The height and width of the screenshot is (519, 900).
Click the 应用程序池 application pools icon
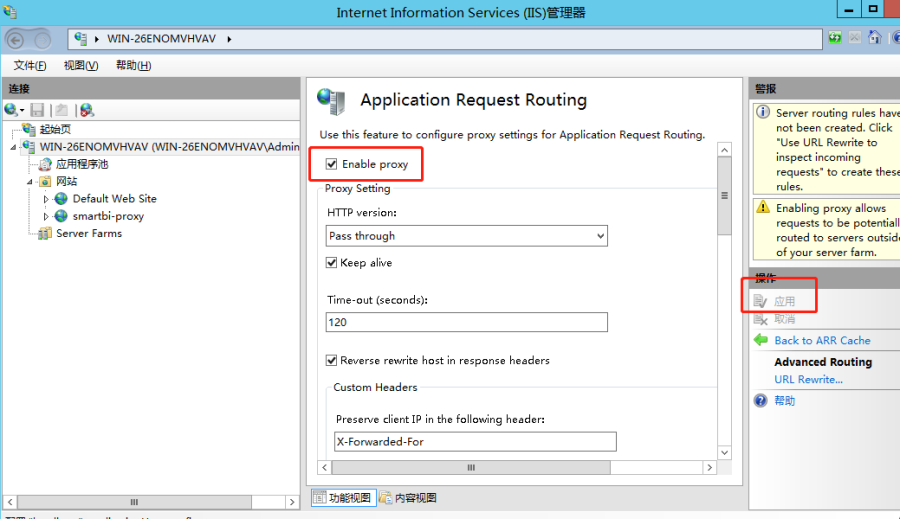click(45, 165)
